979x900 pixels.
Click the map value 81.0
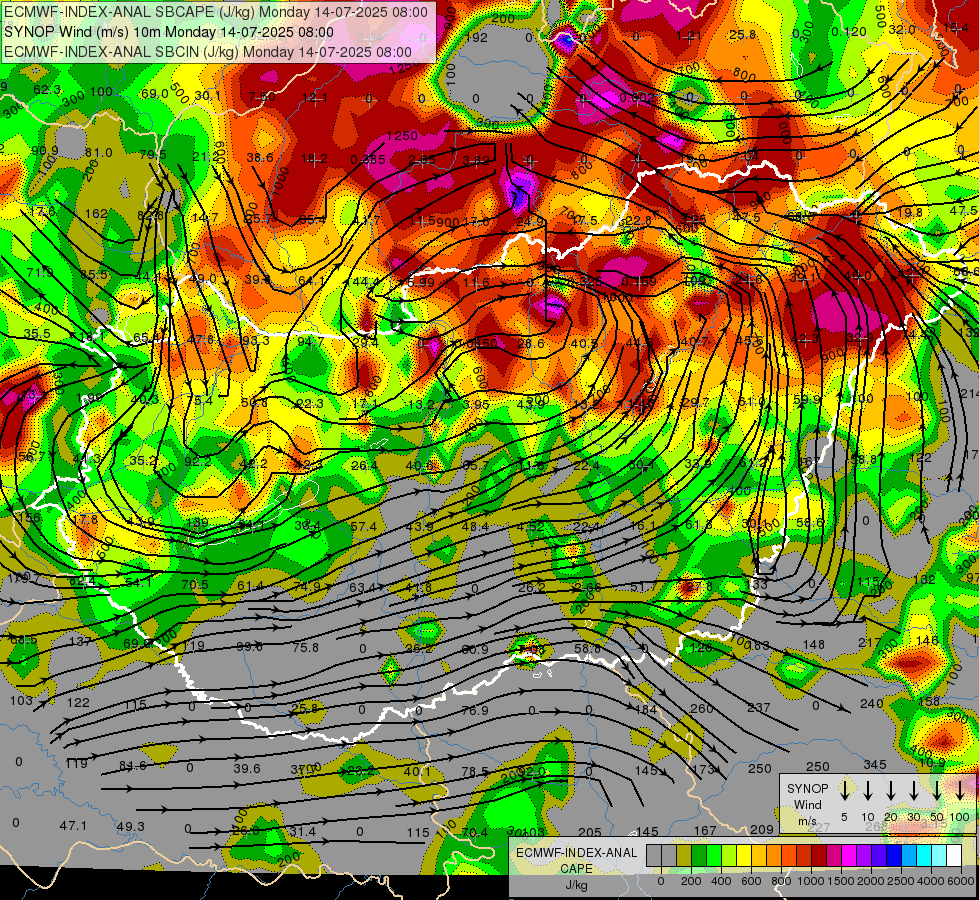(x=99, y=152)
